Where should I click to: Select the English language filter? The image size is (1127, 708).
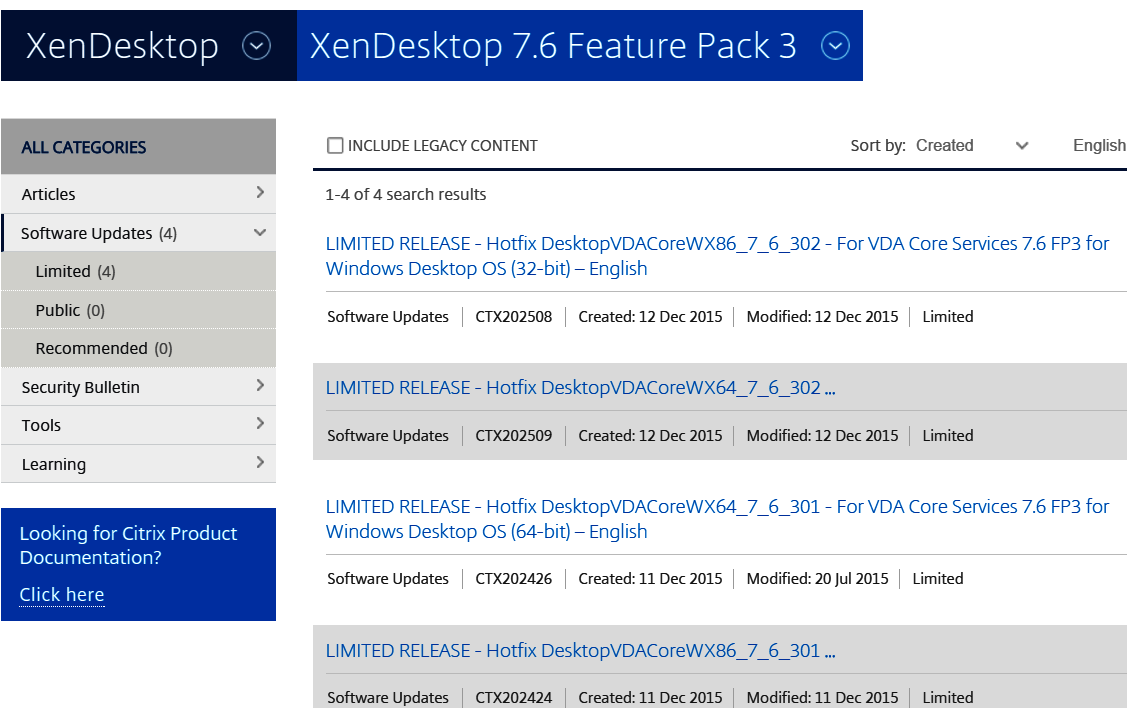click(1099, 146)
